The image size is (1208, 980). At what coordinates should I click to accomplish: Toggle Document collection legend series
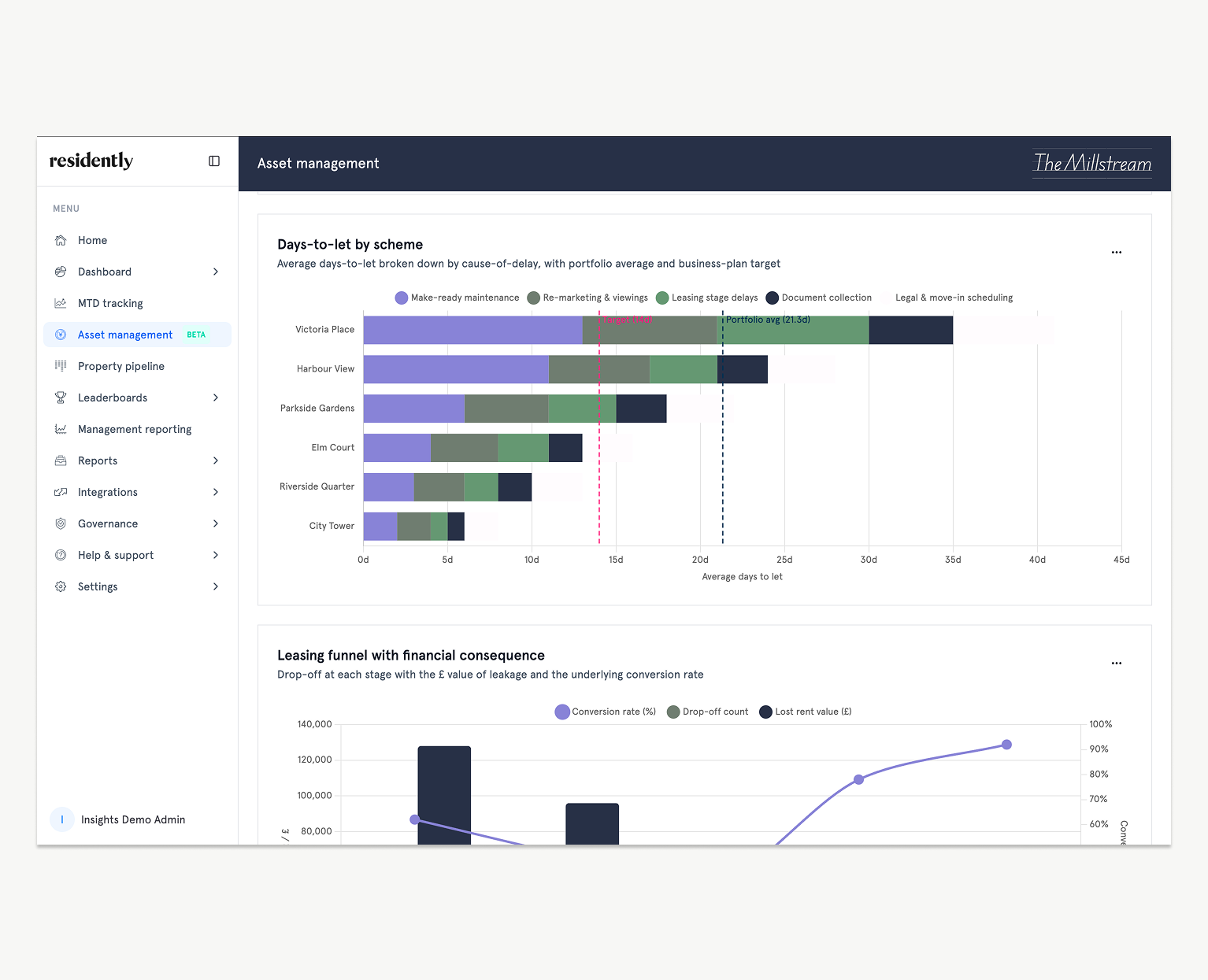click(819, 298)
